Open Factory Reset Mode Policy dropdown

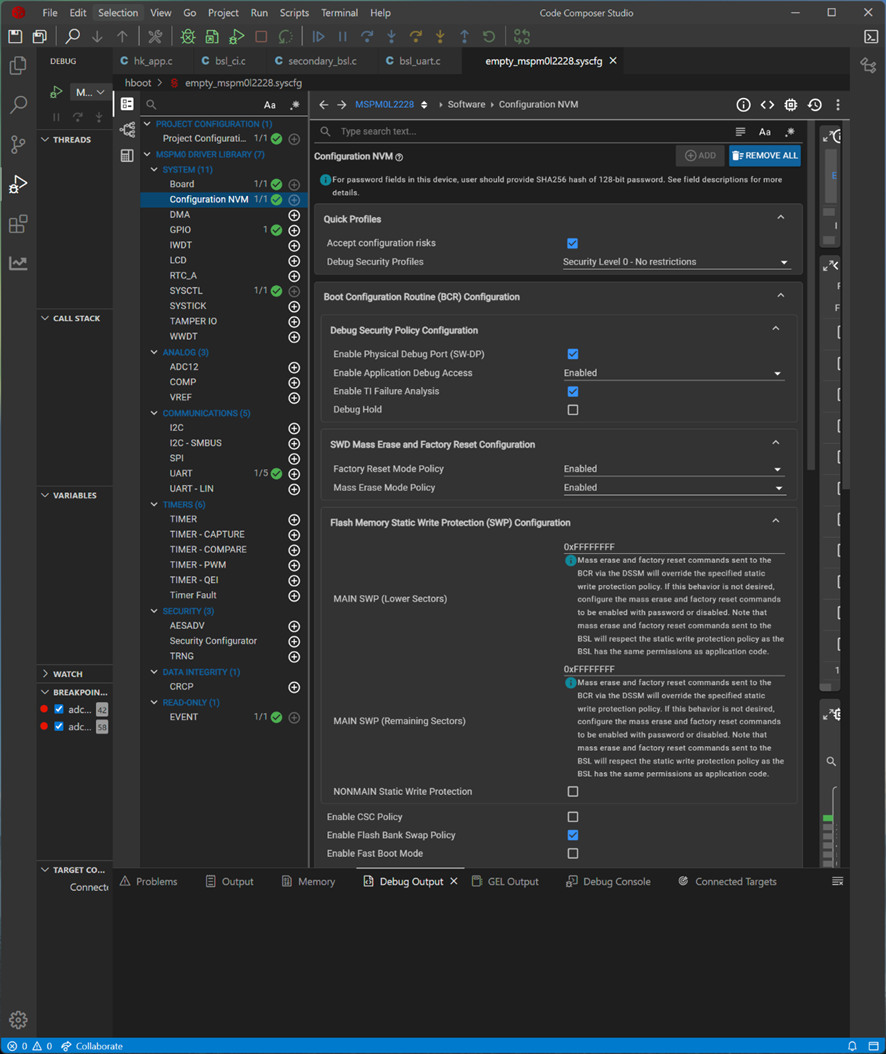pos(674,469)
